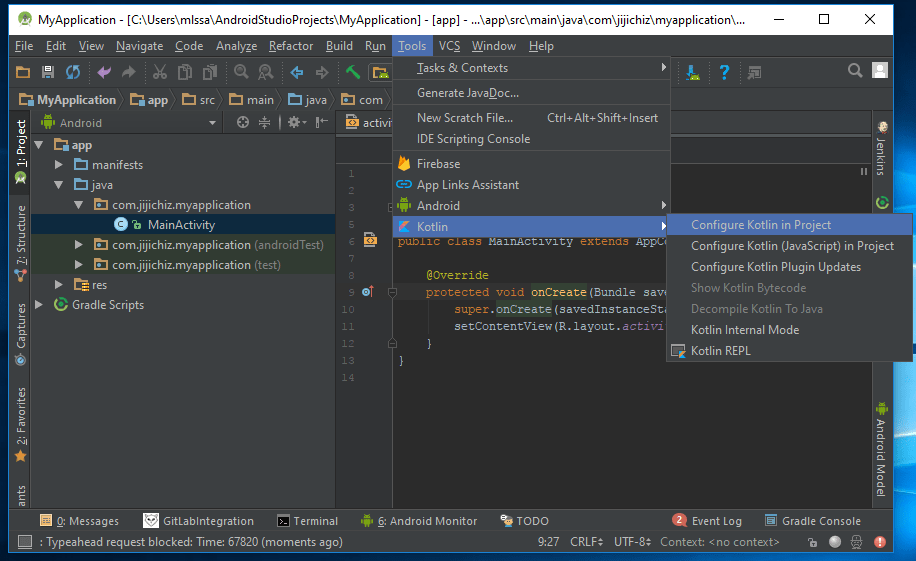The height and width of the screenshot is (561, 916).
Task: Click the Cut scissors icon
Action: (x=159, y=72)
